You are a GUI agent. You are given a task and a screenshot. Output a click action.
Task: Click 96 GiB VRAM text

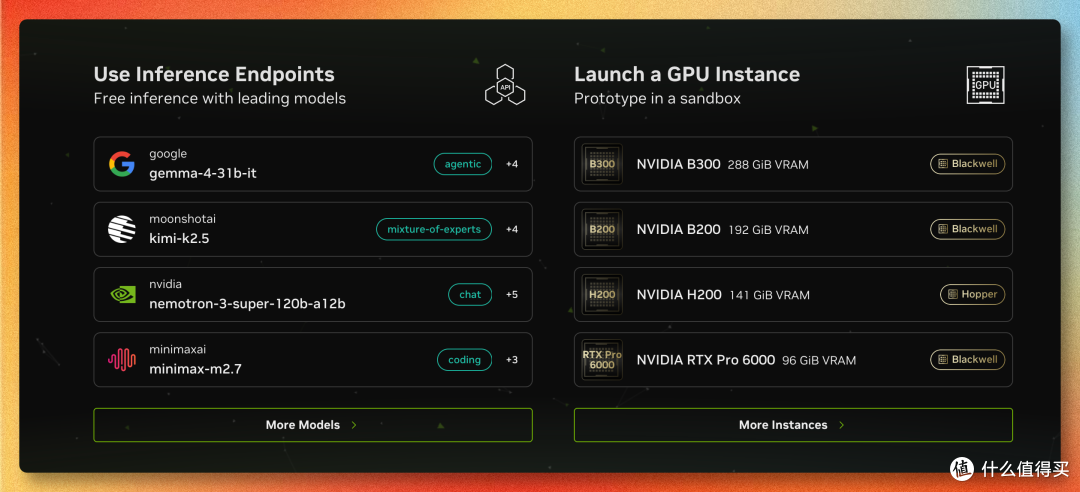click(x=819, y=360)
